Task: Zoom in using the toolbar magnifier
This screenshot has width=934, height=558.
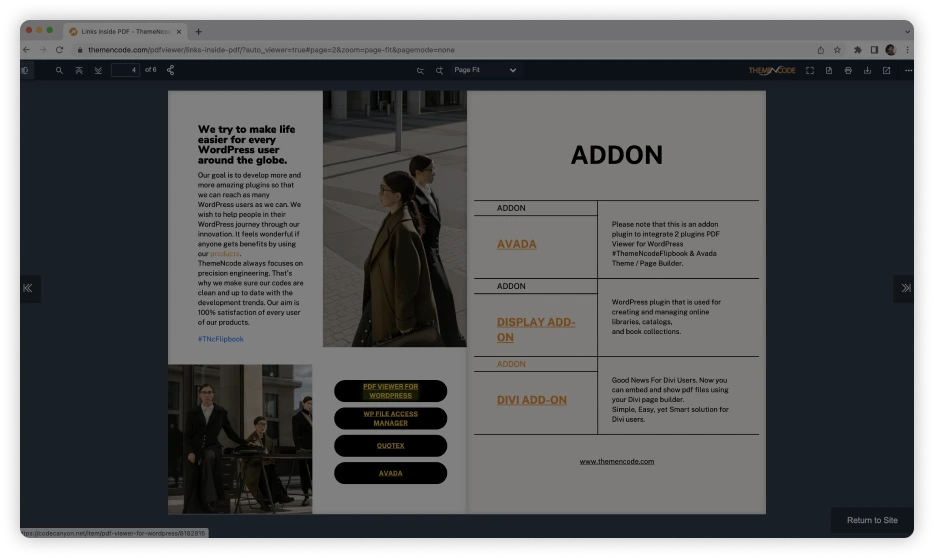Action: coord(439,70)
